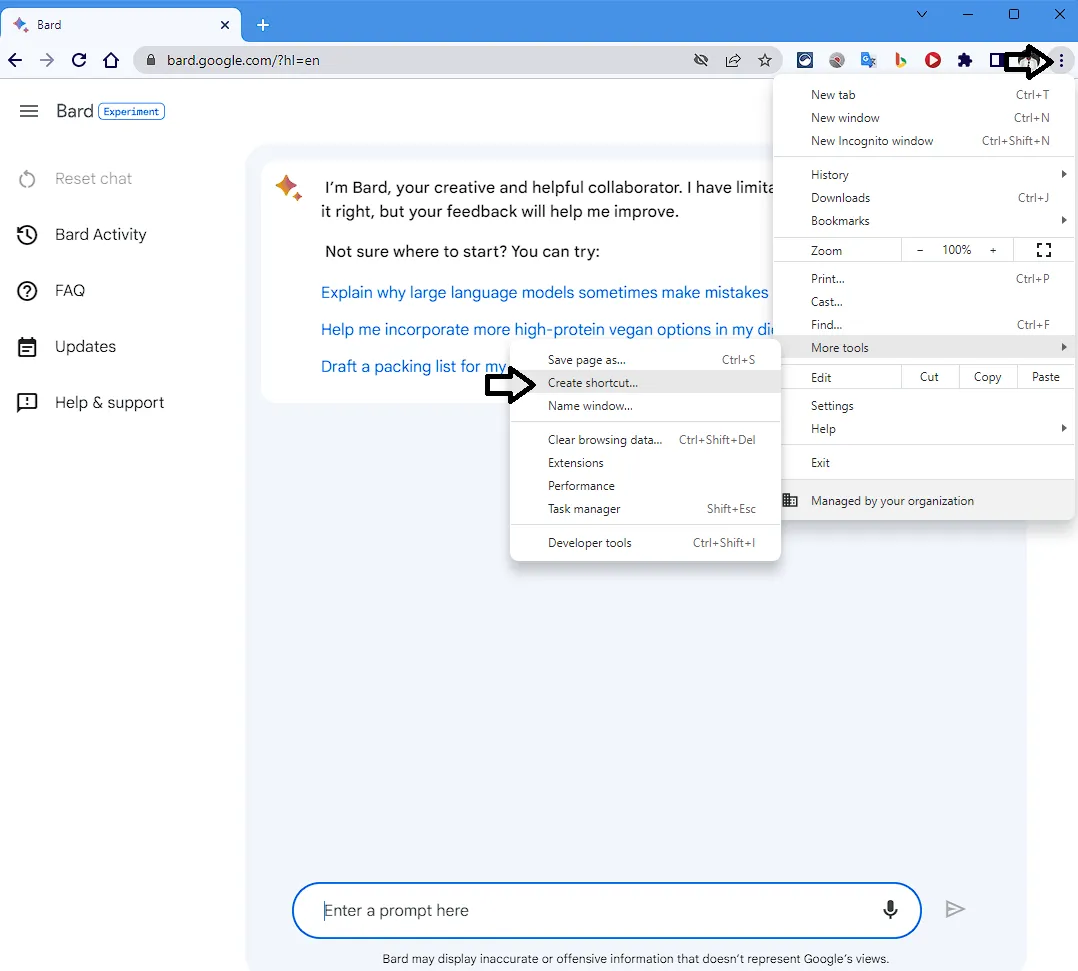The image size is (1078, 971).
Task: Click the Enter a prompt here field
Action: [x=590, y=910]
